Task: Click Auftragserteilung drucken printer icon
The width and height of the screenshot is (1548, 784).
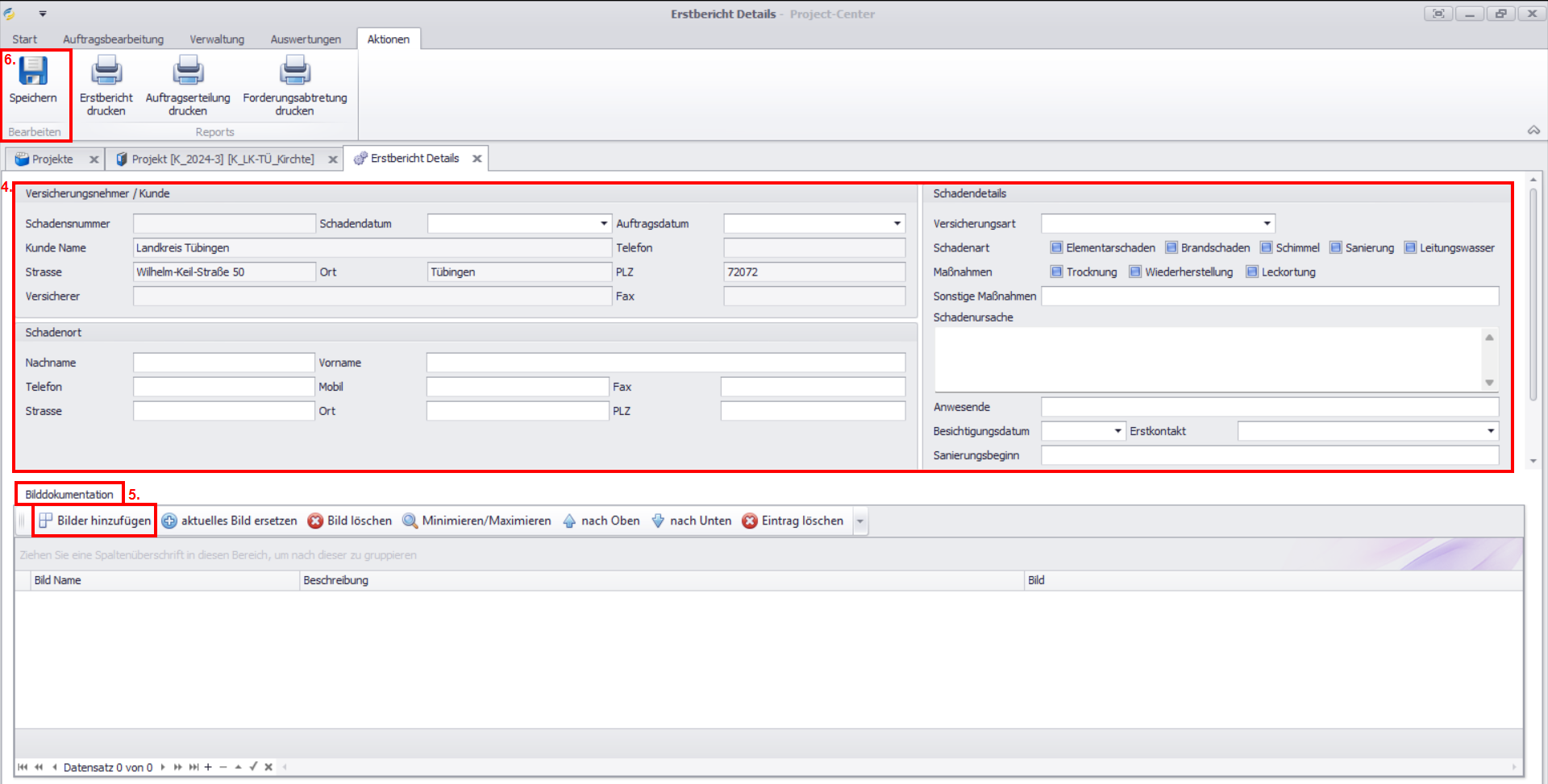Action: 188,72
